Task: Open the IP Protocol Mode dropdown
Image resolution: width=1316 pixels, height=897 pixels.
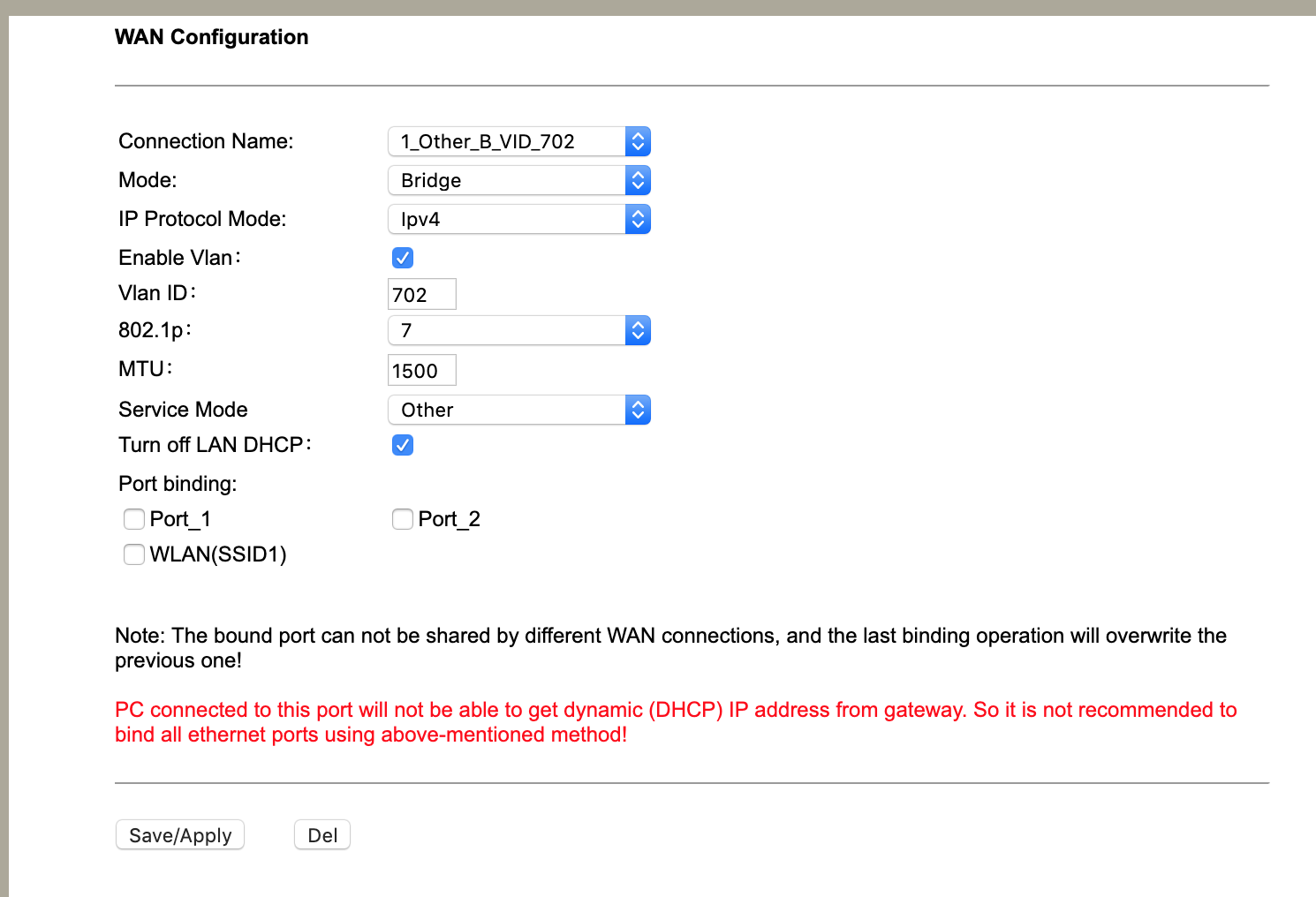Action: coord(518,219)
